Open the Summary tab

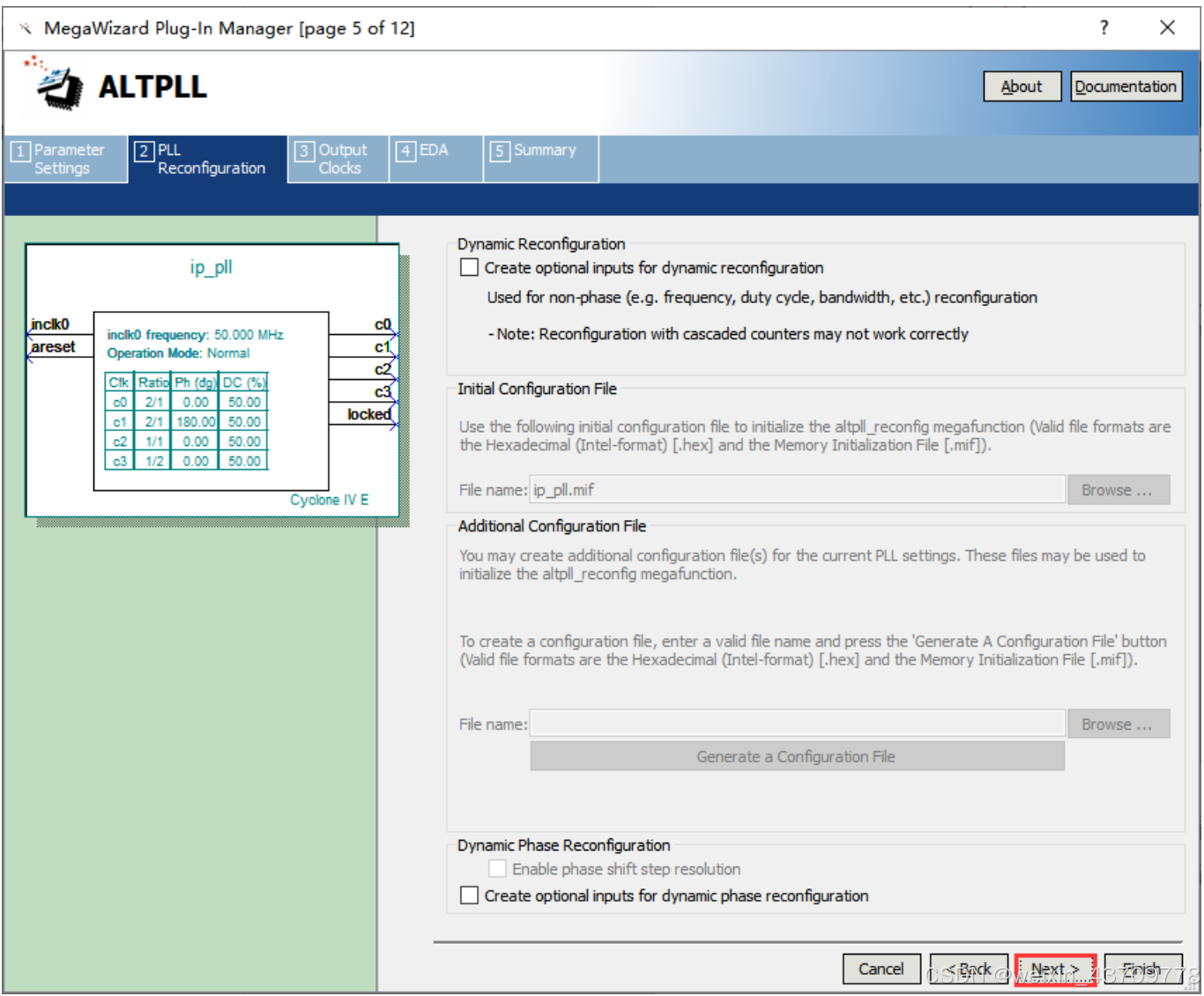pyautogui.click(x=541, y=159)
